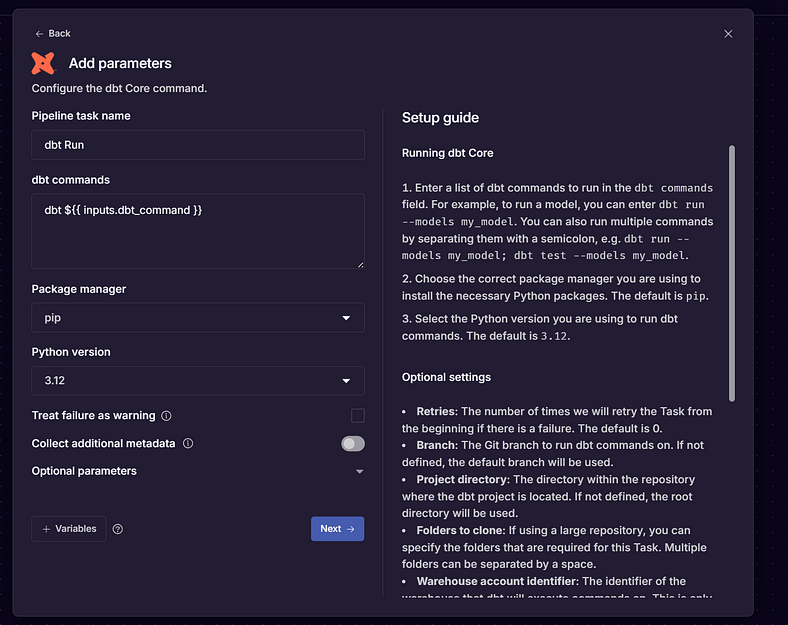
Task: Click inside the dbt commands text area
Action: [198, 231]
